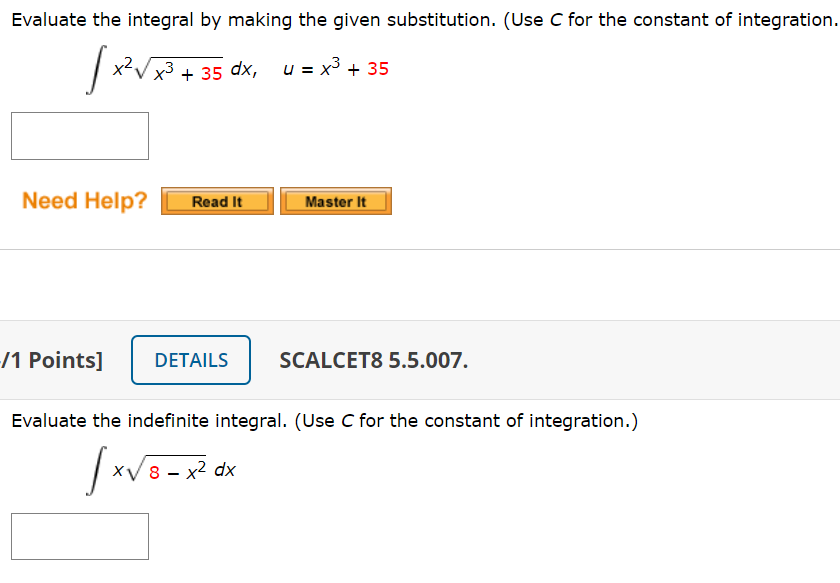The height and width of the screenshot is (583, 840).
Task: Click the integral sign of the second problem
Action: pos(96,470)
